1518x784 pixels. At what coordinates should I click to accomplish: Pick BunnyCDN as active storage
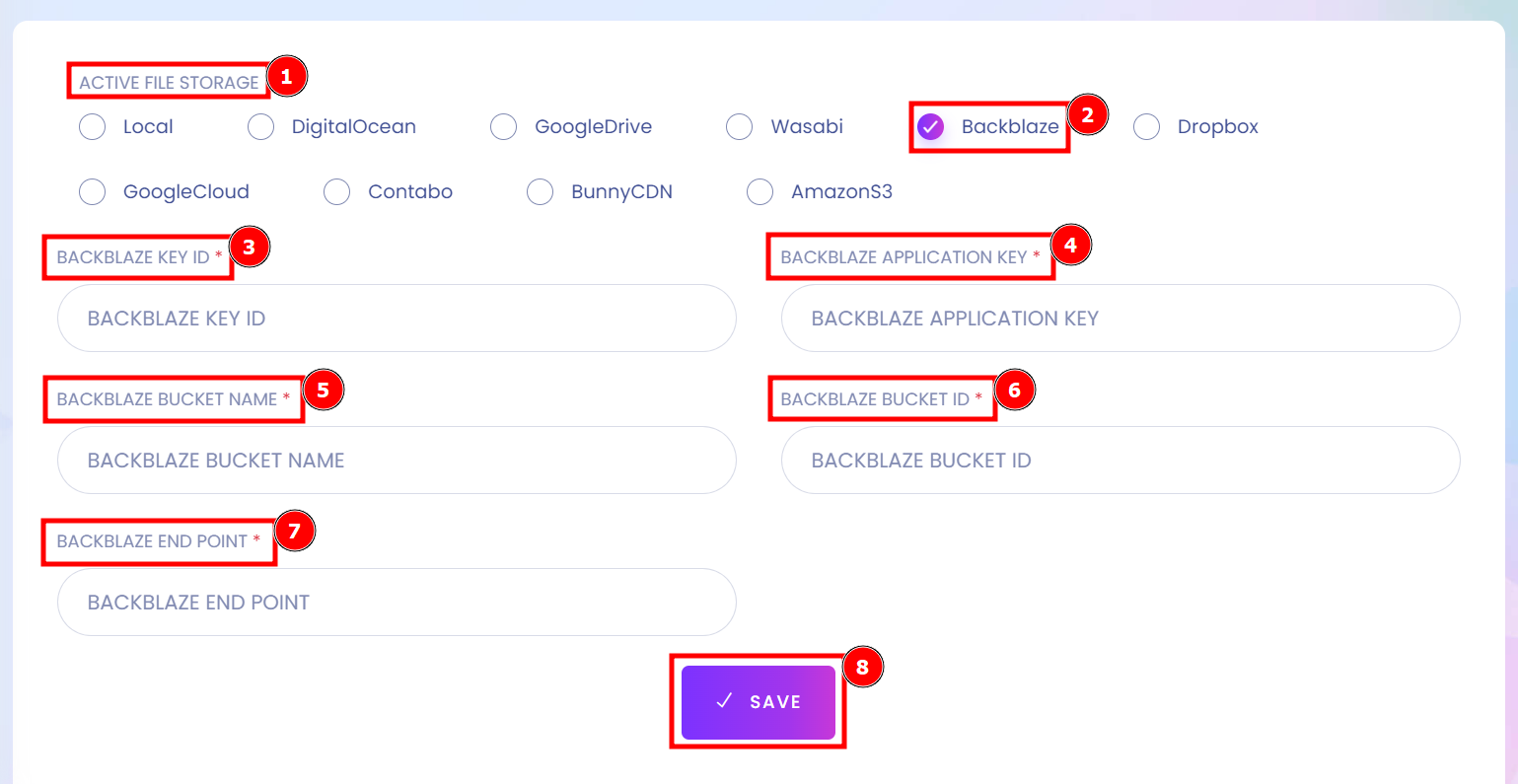tap(541, 192)
